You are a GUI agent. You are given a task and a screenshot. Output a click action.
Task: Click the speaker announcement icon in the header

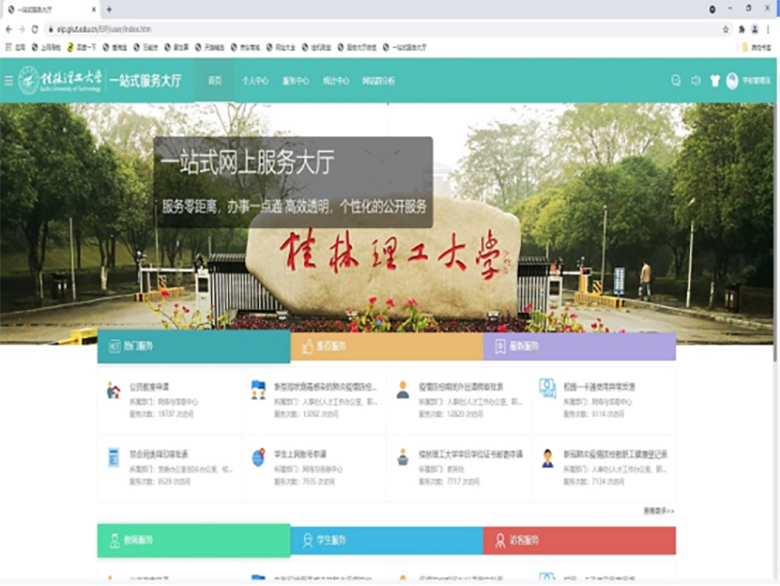point(696,81)
